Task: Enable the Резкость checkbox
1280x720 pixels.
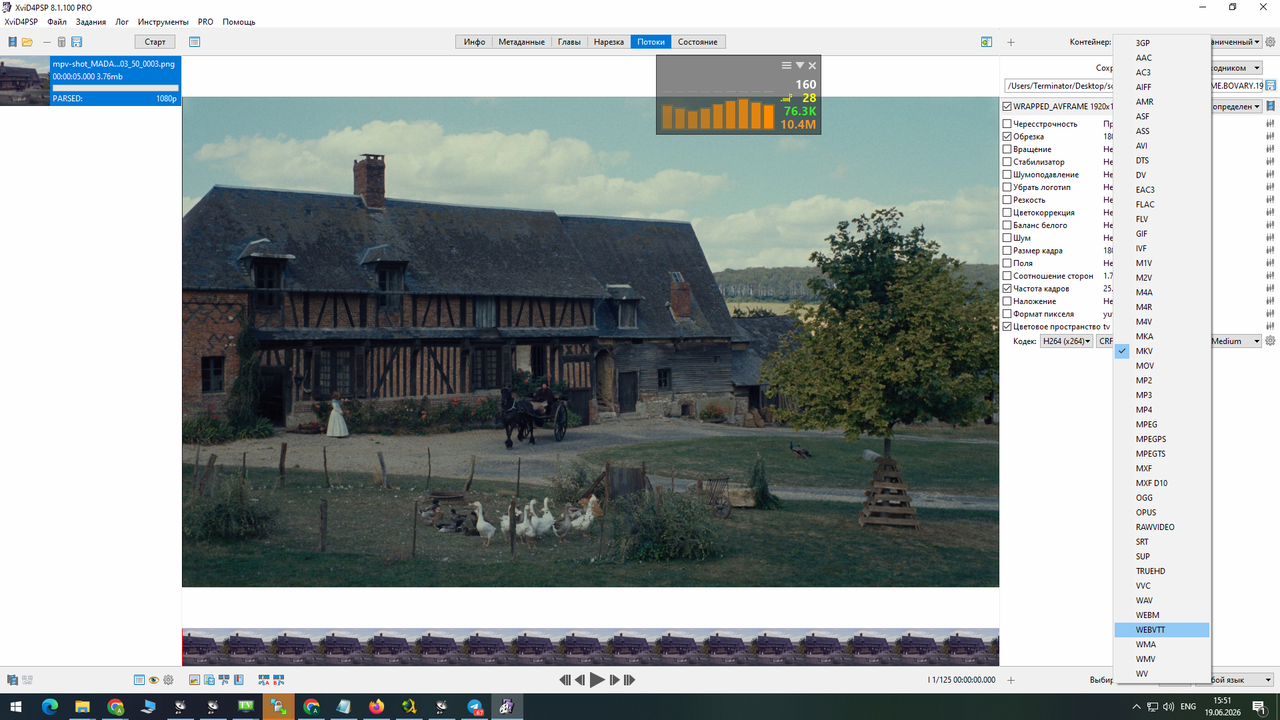Action: point(1007,200)
